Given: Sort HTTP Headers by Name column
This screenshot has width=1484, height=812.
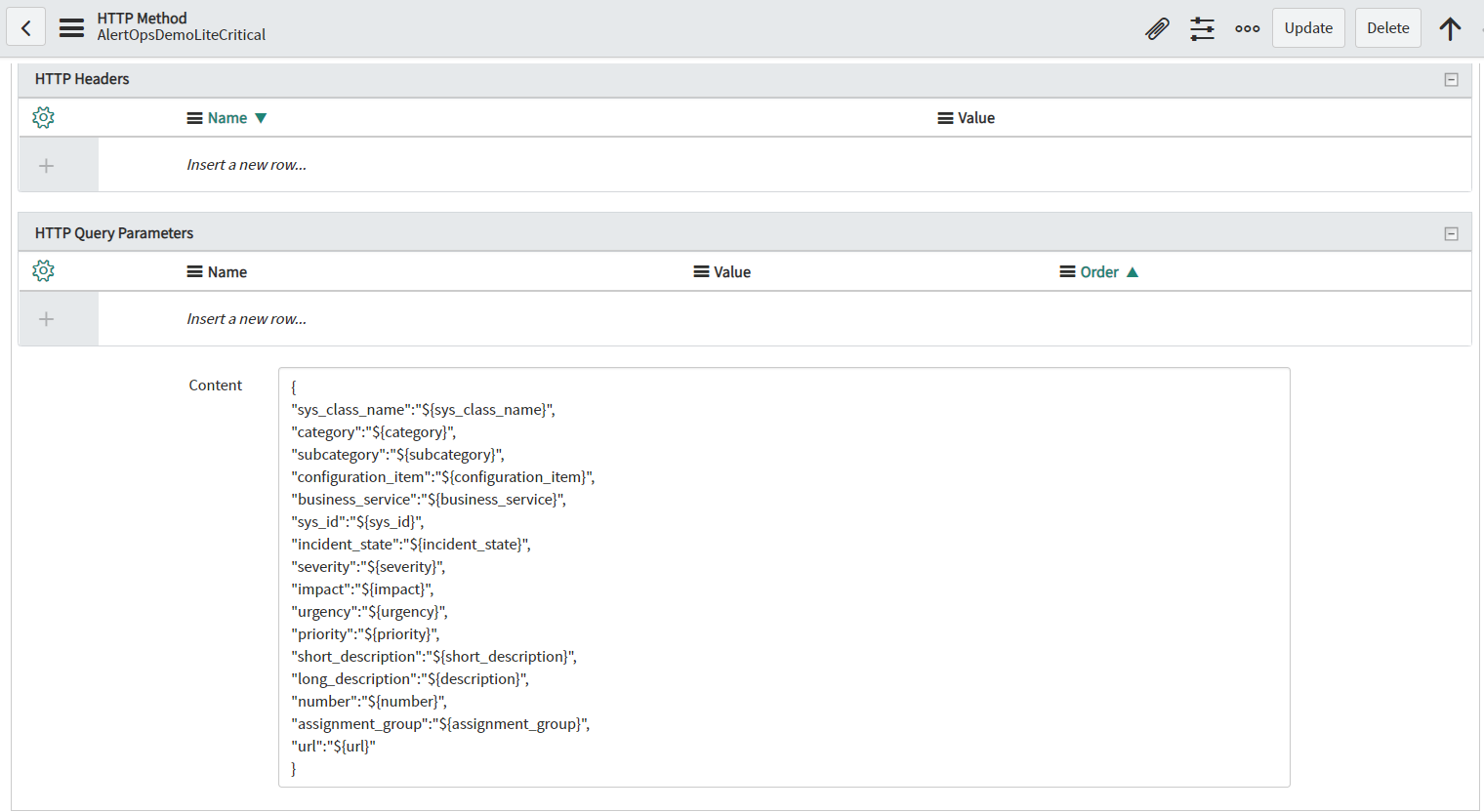Looking at the screenshot, I should 227,118.
